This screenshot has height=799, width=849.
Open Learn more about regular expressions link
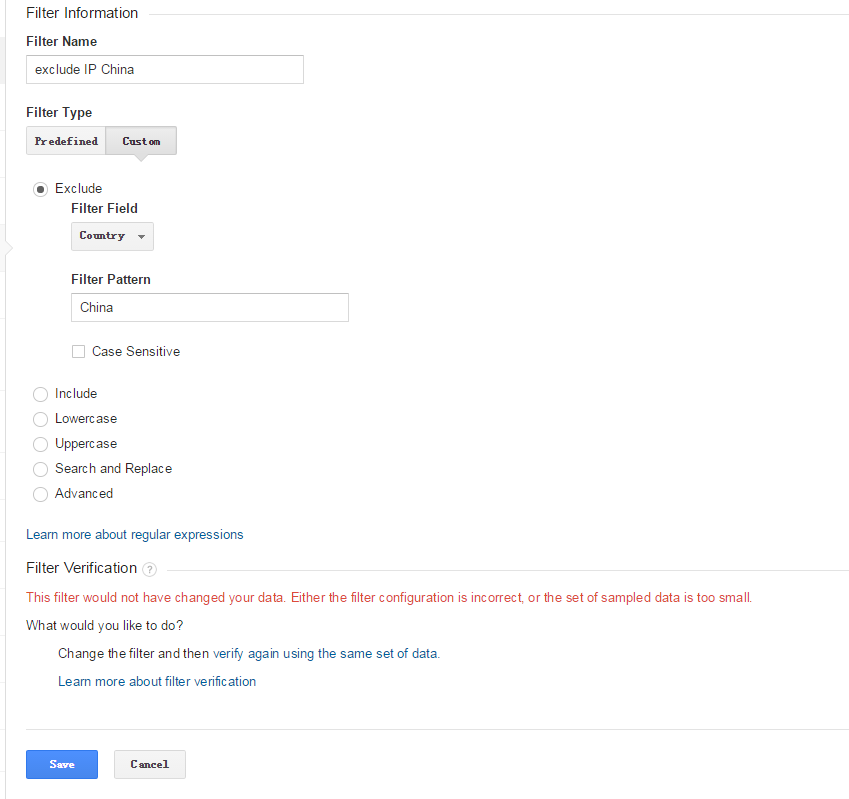(x=134, y=534)
